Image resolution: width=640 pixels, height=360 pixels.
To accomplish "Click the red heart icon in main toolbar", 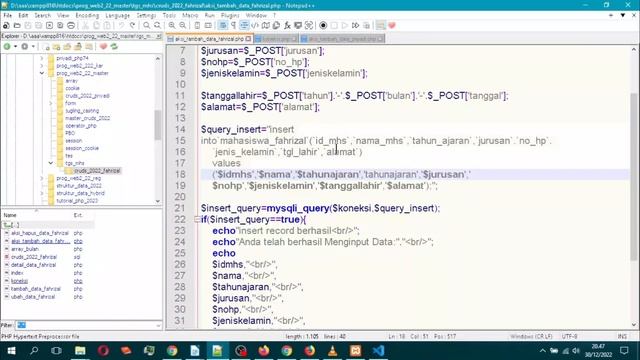I will coord(392,25).
